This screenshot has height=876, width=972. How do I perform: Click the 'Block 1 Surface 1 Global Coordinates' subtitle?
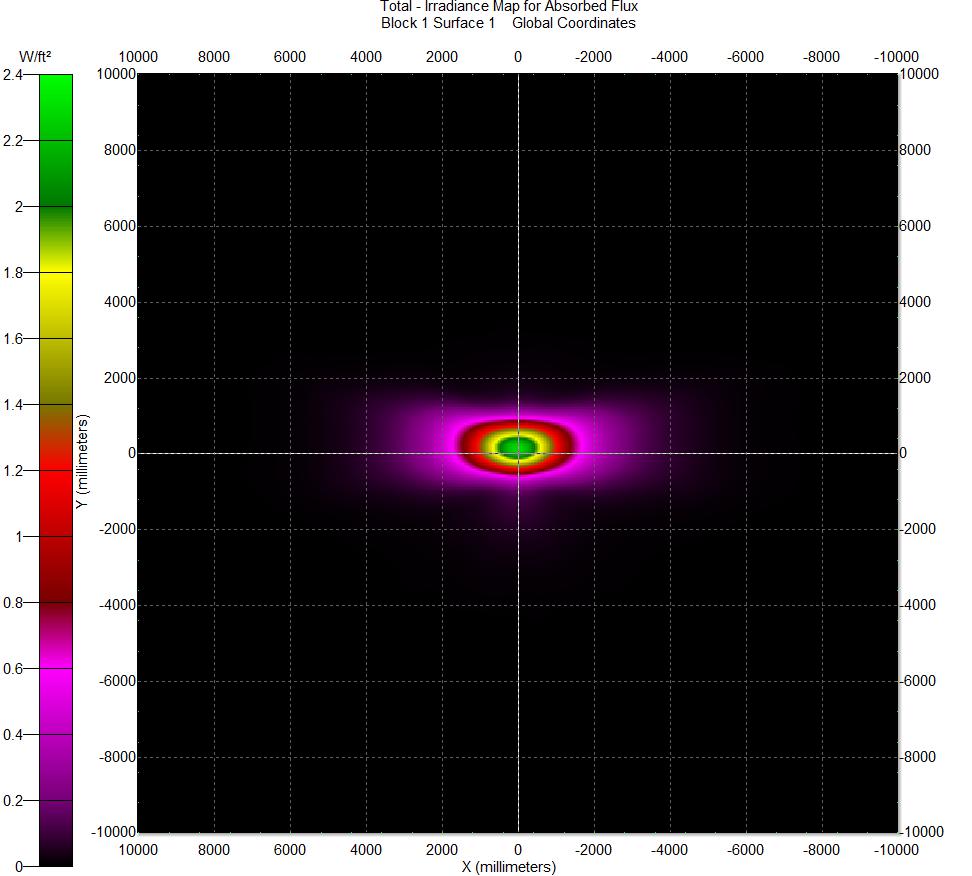click(508, 23)
